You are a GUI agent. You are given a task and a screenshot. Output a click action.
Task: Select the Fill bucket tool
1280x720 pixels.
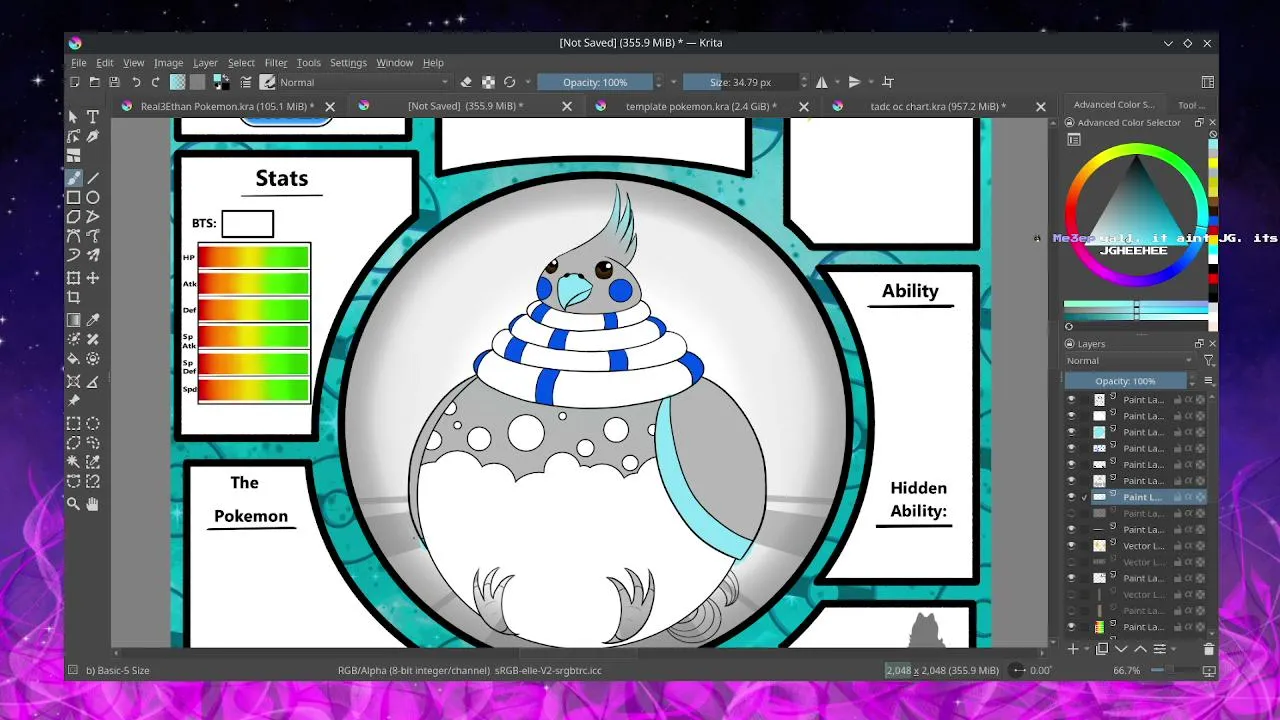pos(74,358)
